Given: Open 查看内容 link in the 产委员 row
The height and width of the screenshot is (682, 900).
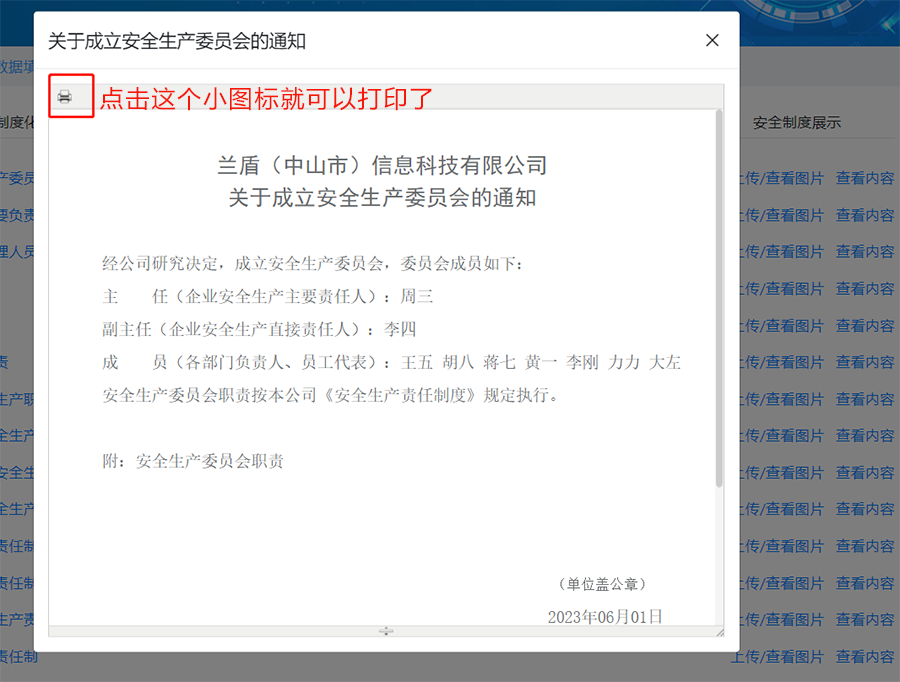Looking at the screenshot, I should (x=864, y=179).
